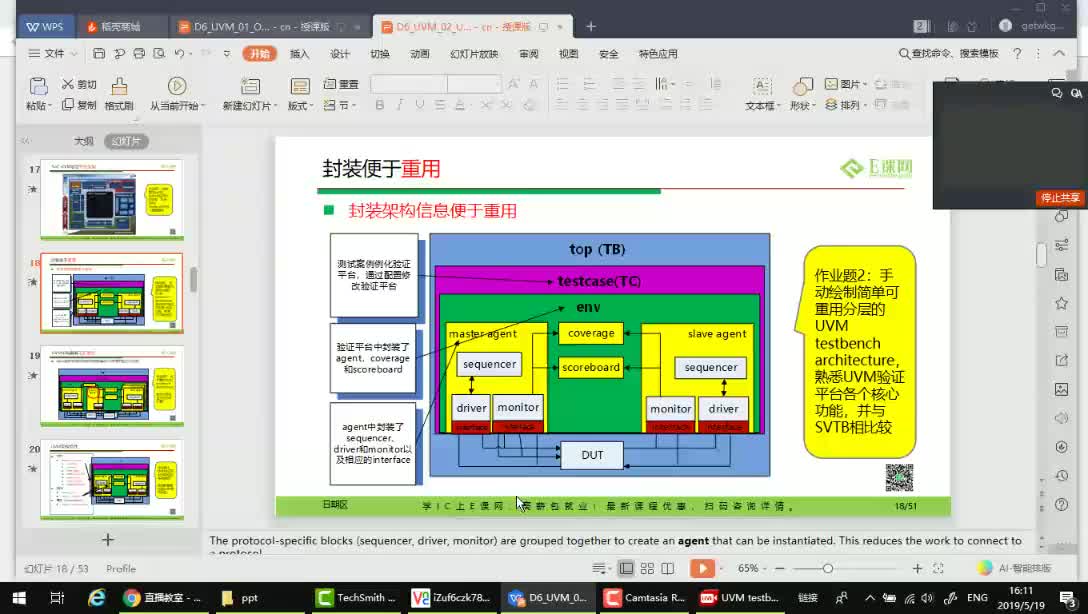This screenshot has height=614, width=1088.
Task: Open Camtasia Recorder in taskbar
Action: [x=645, y=597]
